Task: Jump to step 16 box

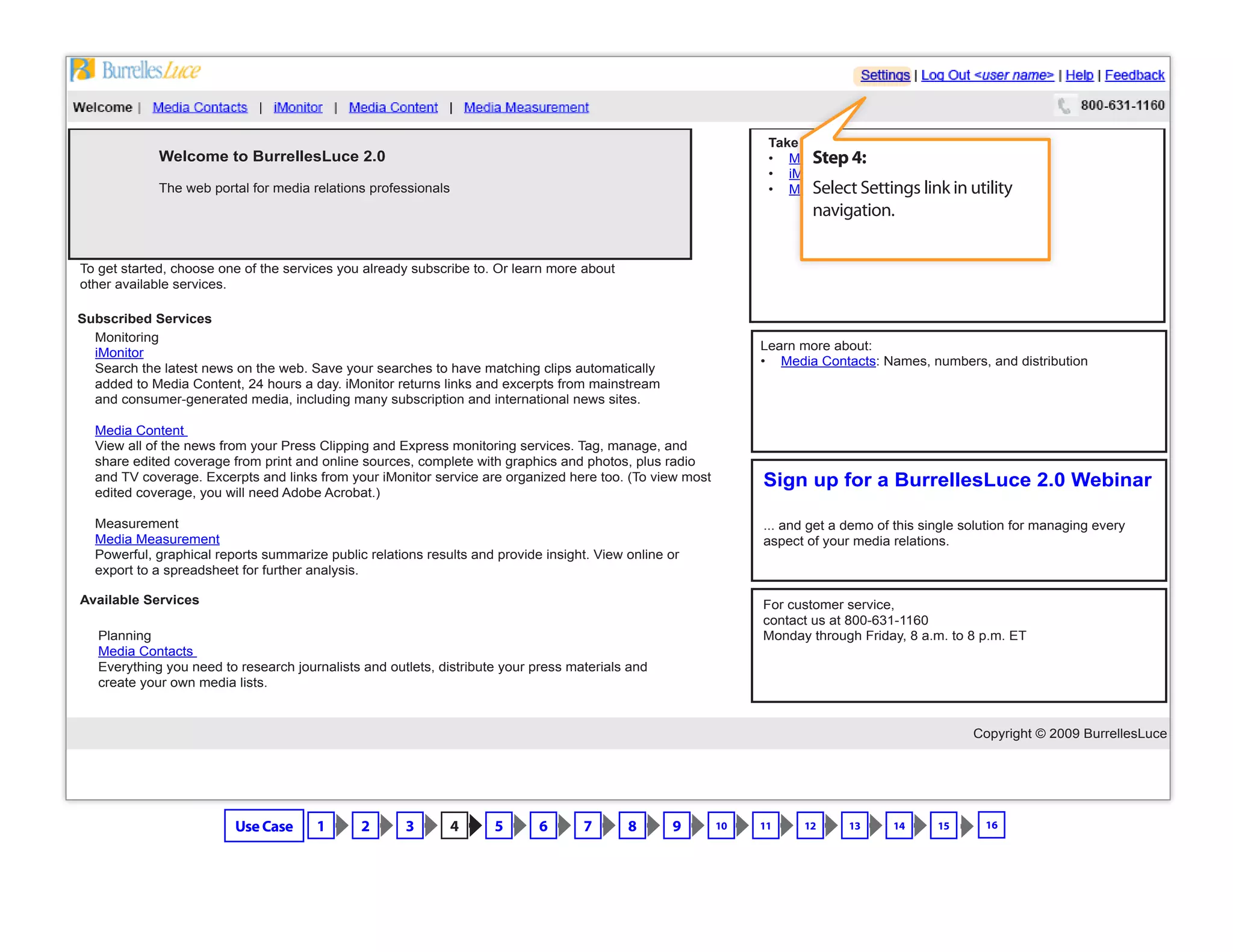Action: (991, 825)
